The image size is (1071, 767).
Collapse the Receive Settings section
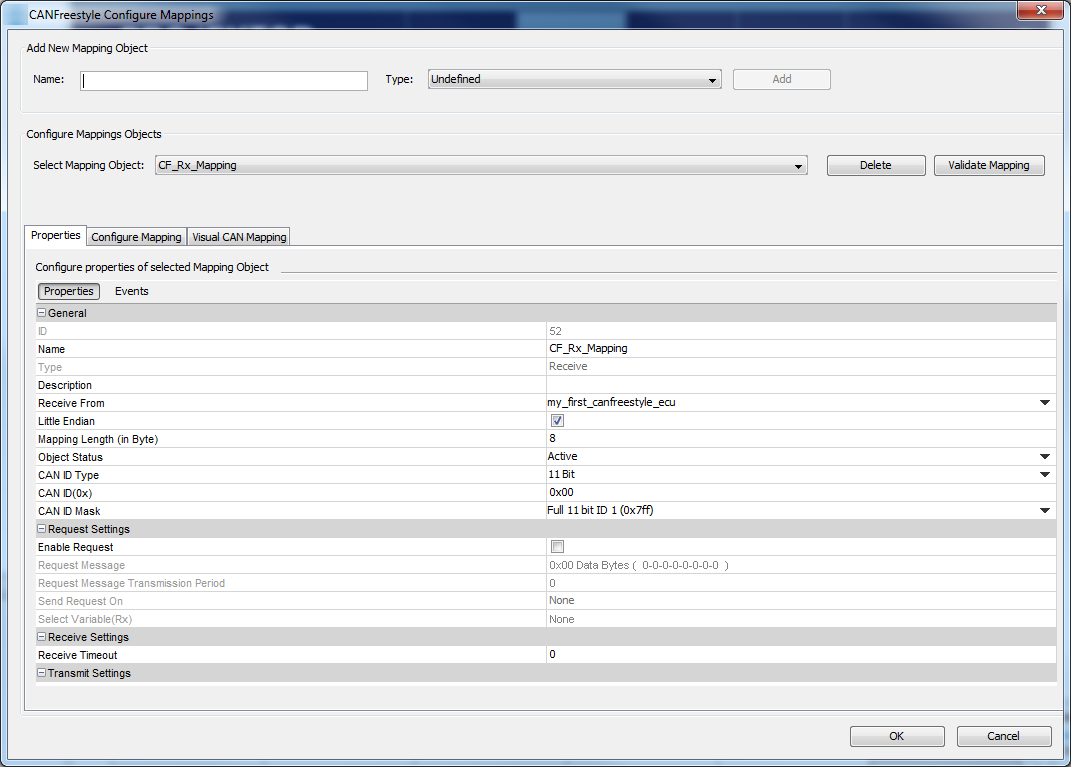[42, 637]
